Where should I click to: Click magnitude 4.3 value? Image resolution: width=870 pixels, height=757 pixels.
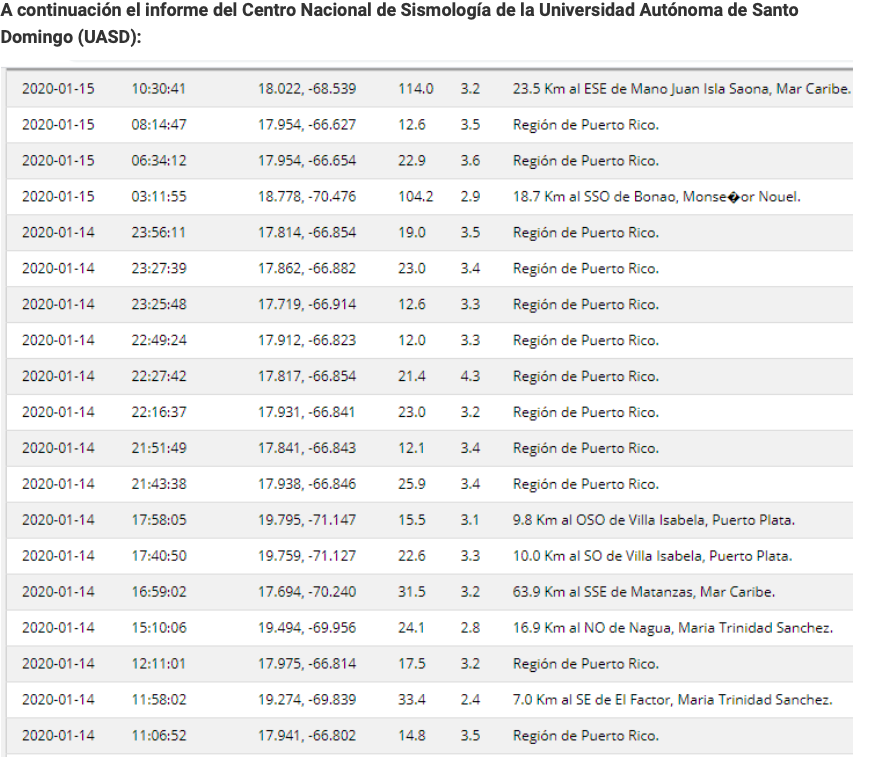pos(470,376)
